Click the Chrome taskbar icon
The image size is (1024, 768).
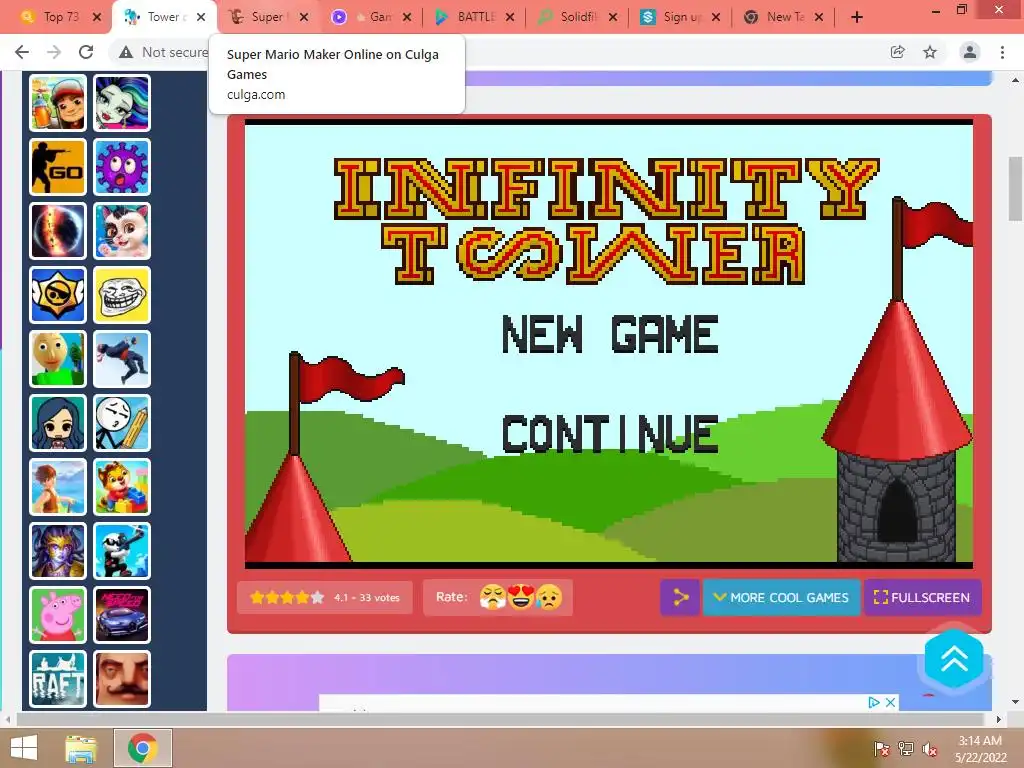(x=143, y=748)
